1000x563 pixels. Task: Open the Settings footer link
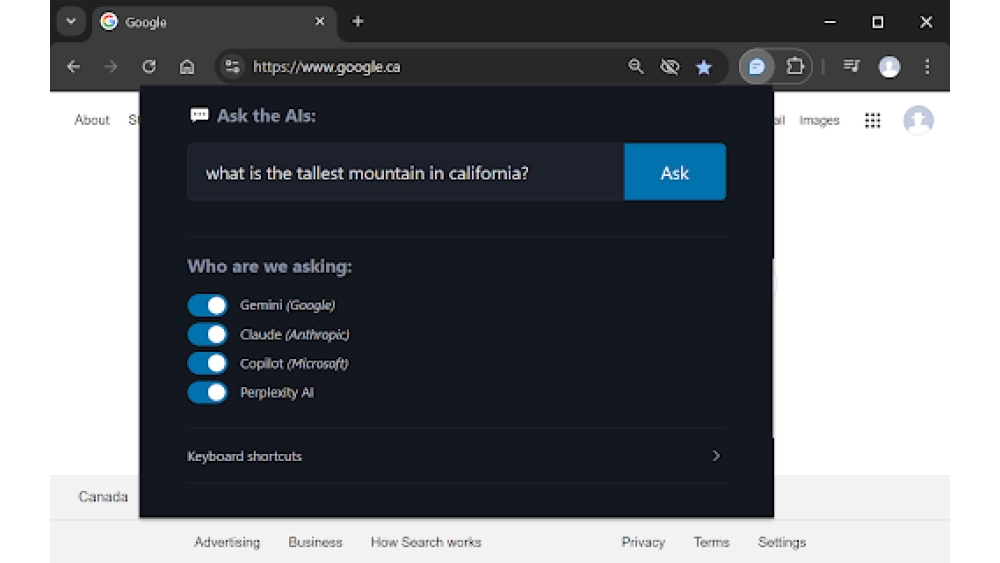(x=782, y=542)
